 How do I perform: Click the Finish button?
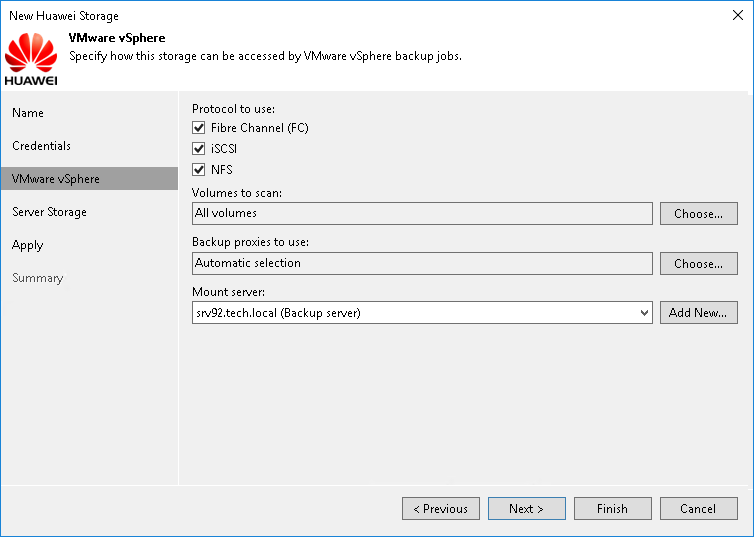(x=613, y=509)
